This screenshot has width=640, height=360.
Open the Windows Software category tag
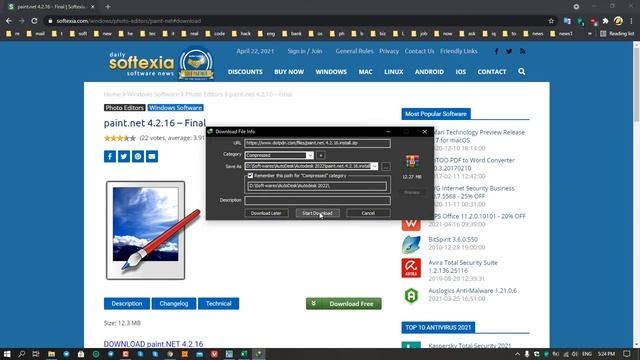click(176, 108)
